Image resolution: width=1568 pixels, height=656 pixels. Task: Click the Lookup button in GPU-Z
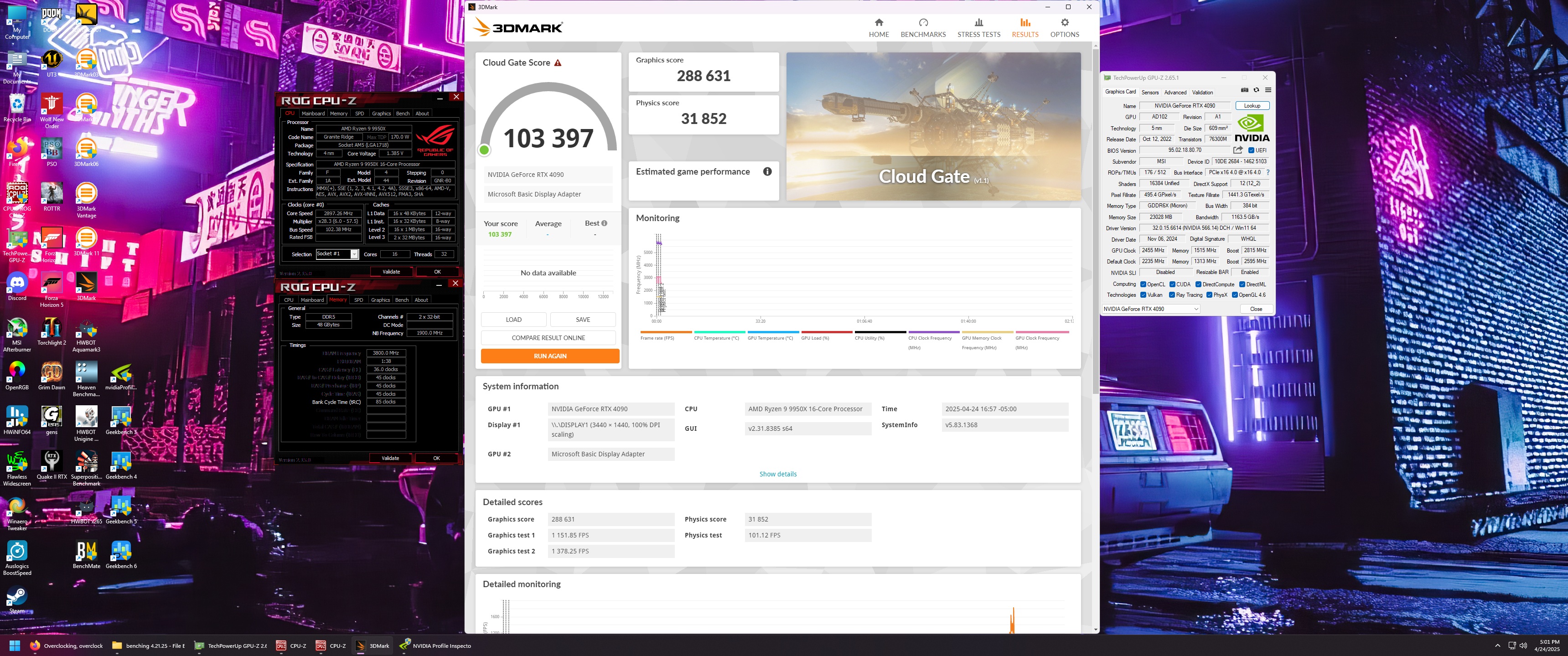pos(1252,106)
